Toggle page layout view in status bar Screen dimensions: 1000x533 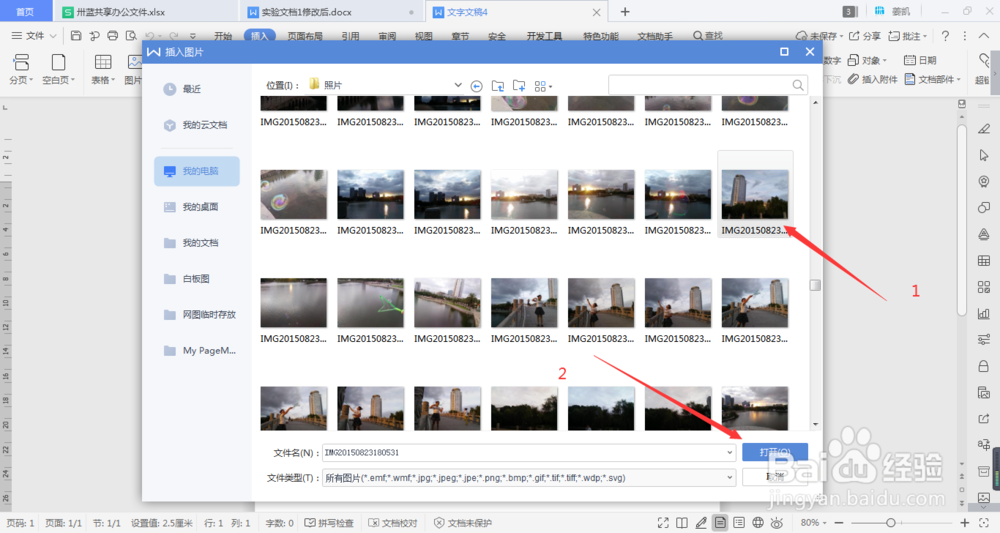pyautogui.click(x=720, y=523)
